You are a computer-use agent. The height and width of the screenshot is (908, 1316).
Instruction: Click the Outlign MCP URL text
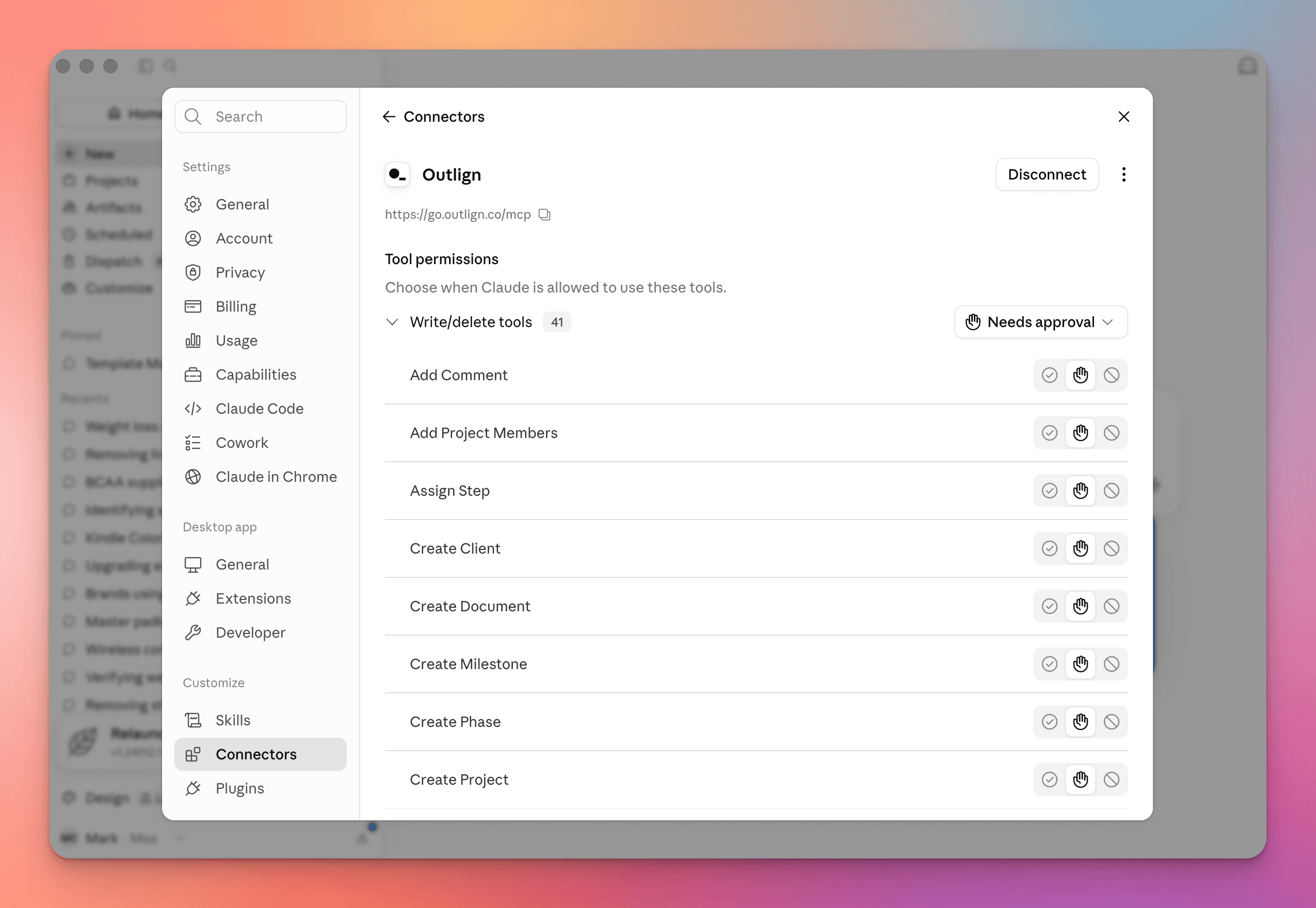[458, 215]
